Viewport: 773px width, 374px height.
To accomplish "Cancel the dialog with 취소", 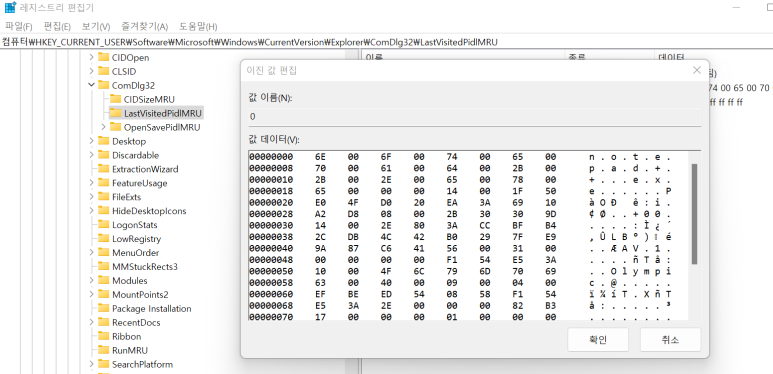I will 670,340.
